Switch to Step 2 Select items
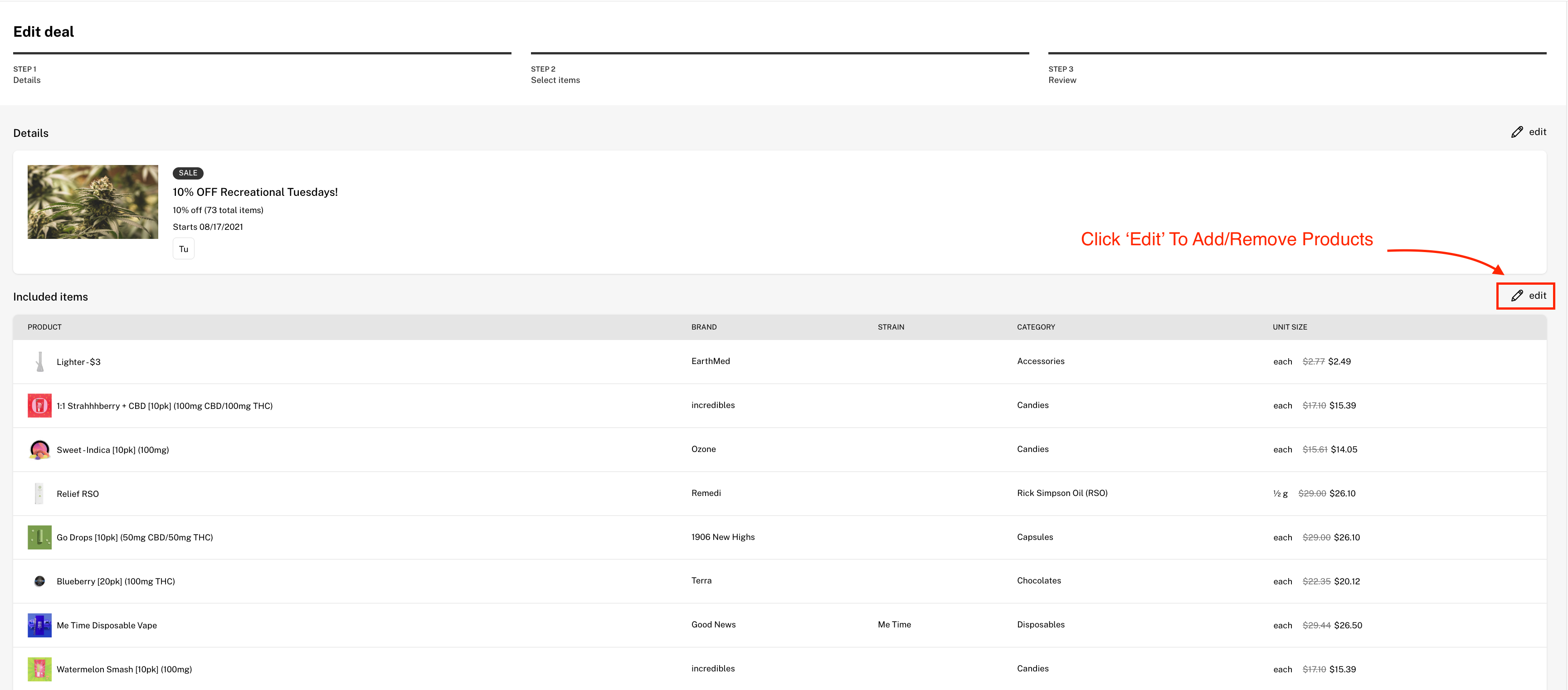Image resolution: width=1568 pixels, height=690 pixels. 555,74
